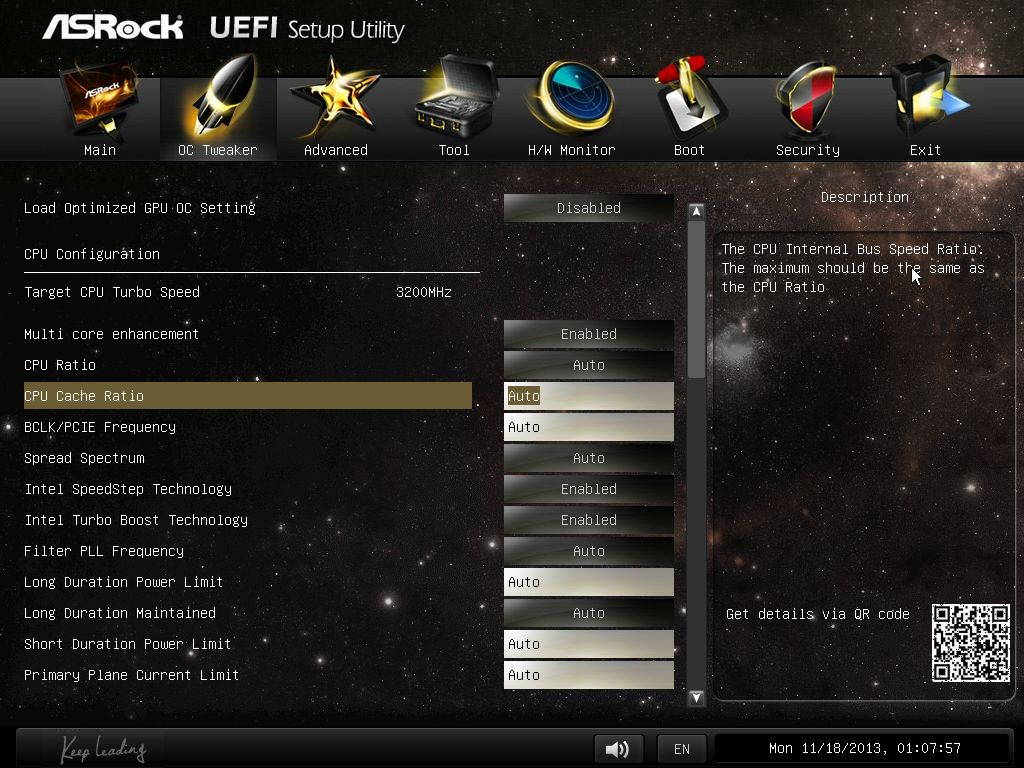Image resolution: width=1024 pixels, height=768 pixels.
Task: Open Load Optimized GPU OC Setting dropdown
Action: click(588, 208)
